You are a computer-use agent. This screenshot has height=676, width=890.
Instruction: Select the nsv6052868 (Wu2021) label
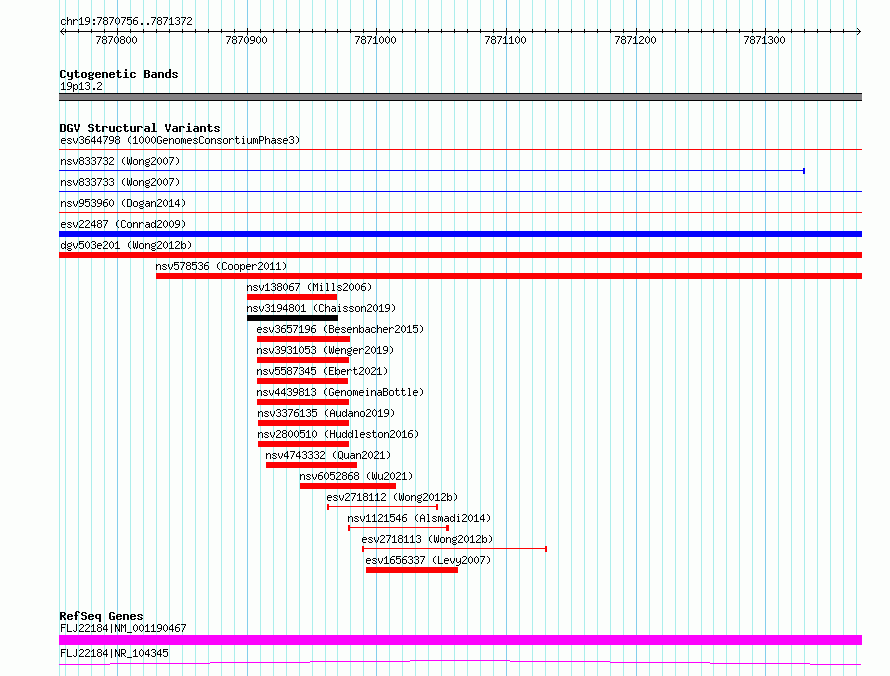pyautogui.click(x=356, y=476)
